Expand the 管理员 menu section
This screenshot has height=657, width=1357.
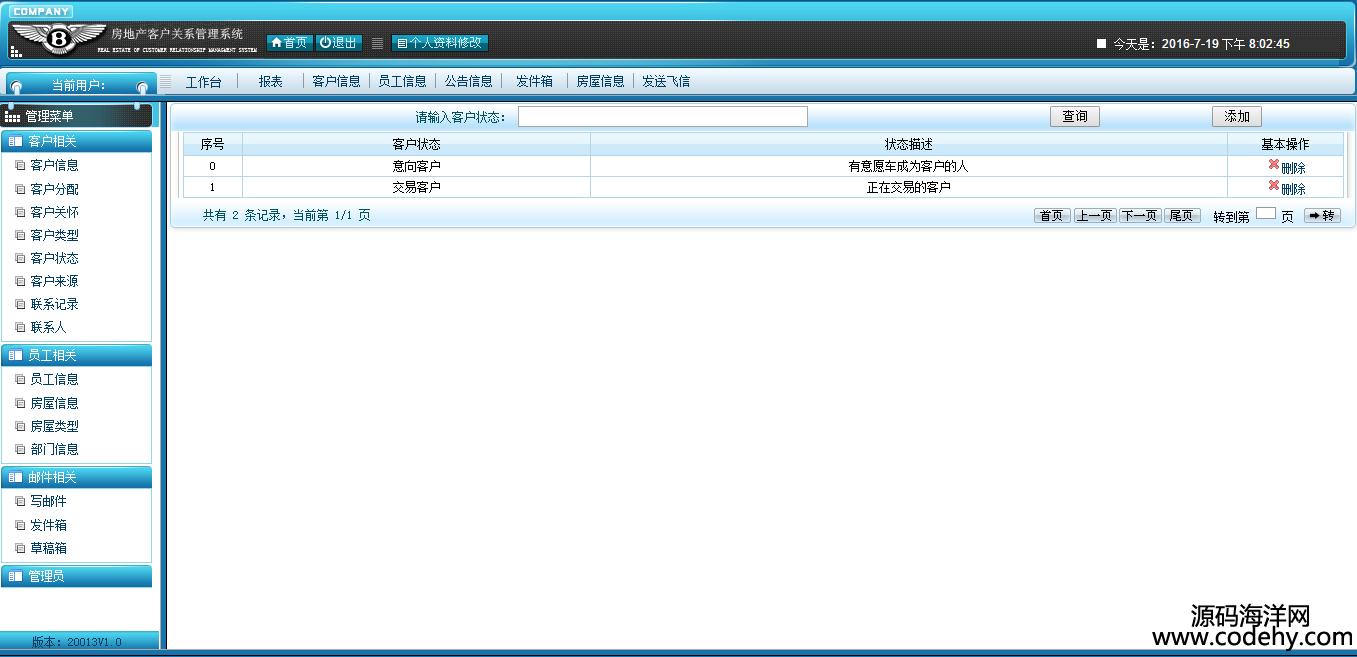[77, 577]
